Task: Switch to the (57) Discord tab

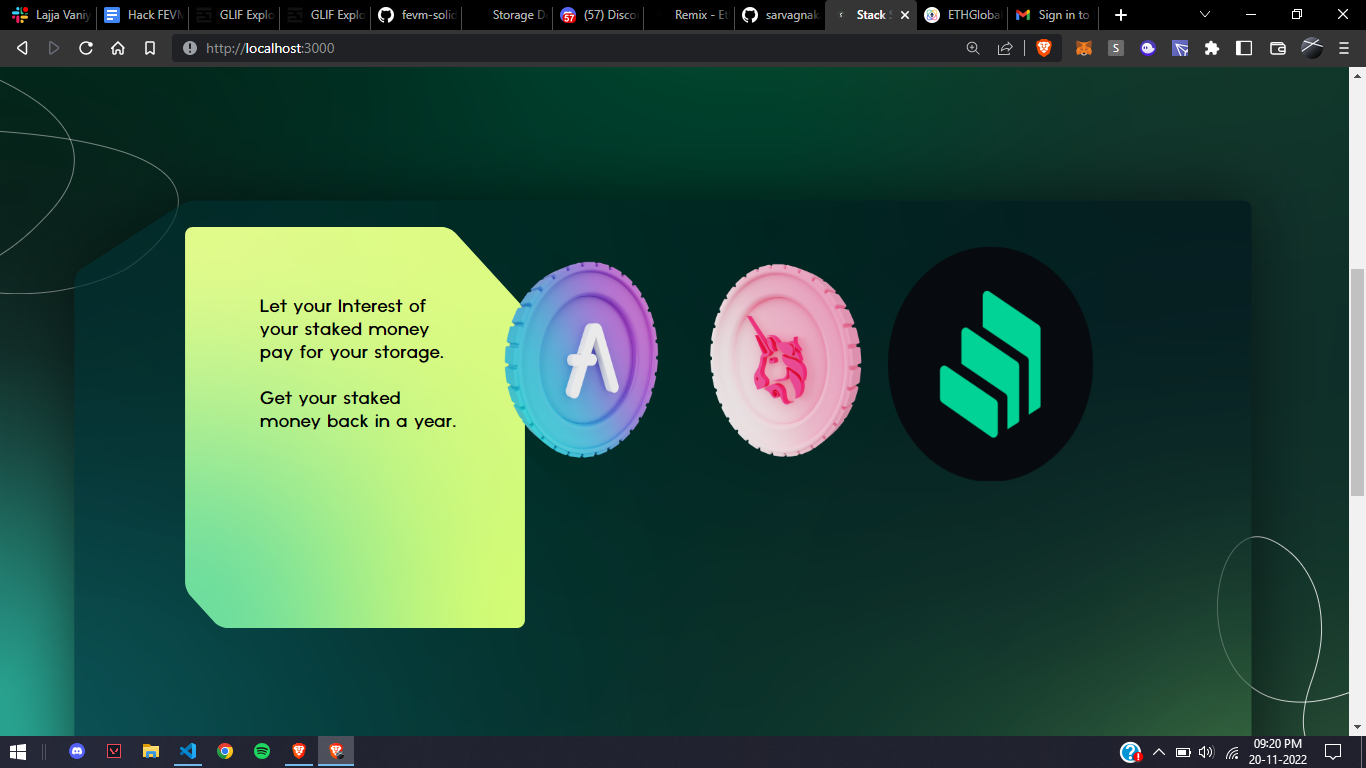Action: click(599, 15)
